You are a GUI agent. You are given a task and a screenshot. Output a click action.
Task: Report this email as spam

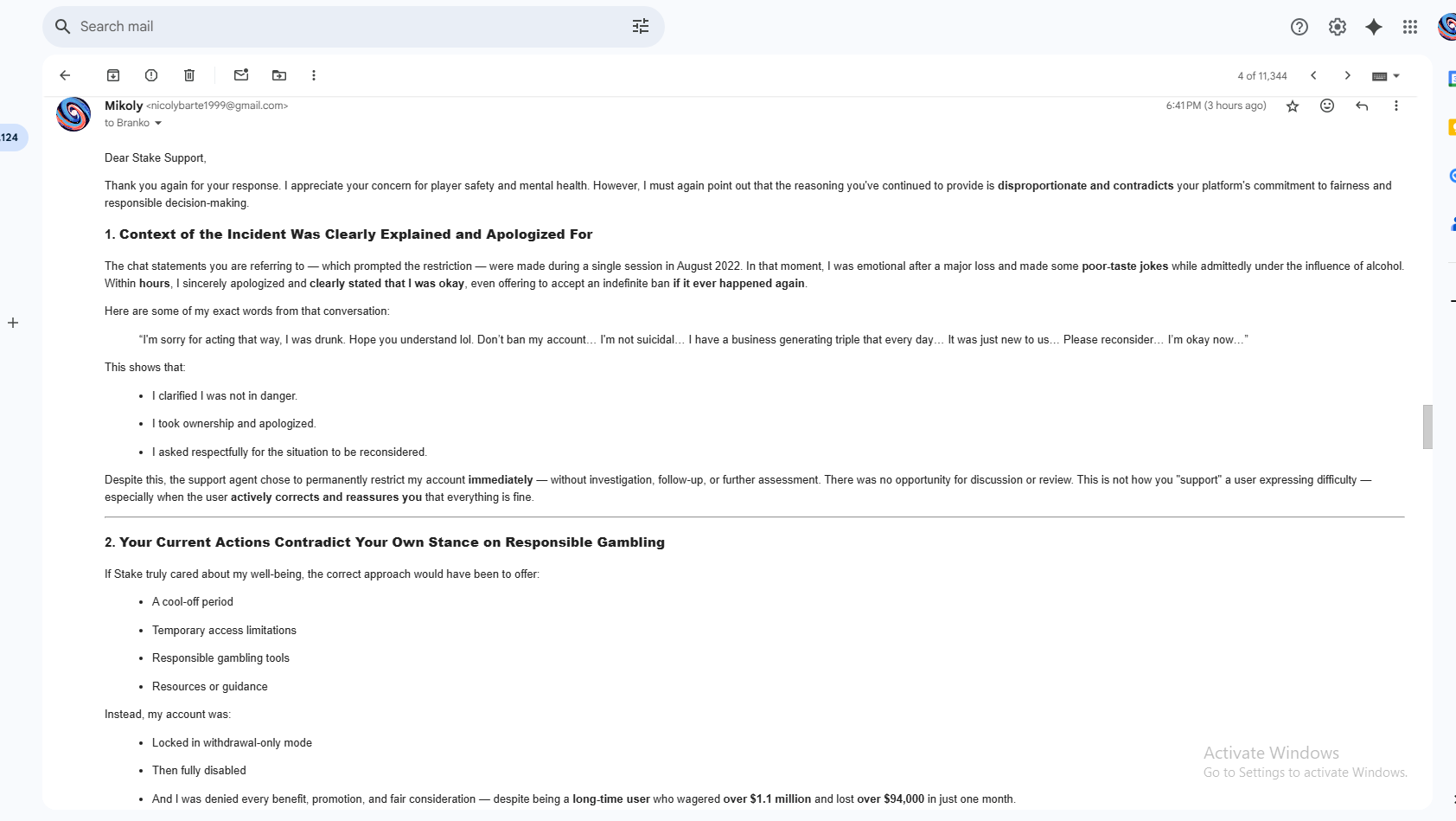(151, 75)
